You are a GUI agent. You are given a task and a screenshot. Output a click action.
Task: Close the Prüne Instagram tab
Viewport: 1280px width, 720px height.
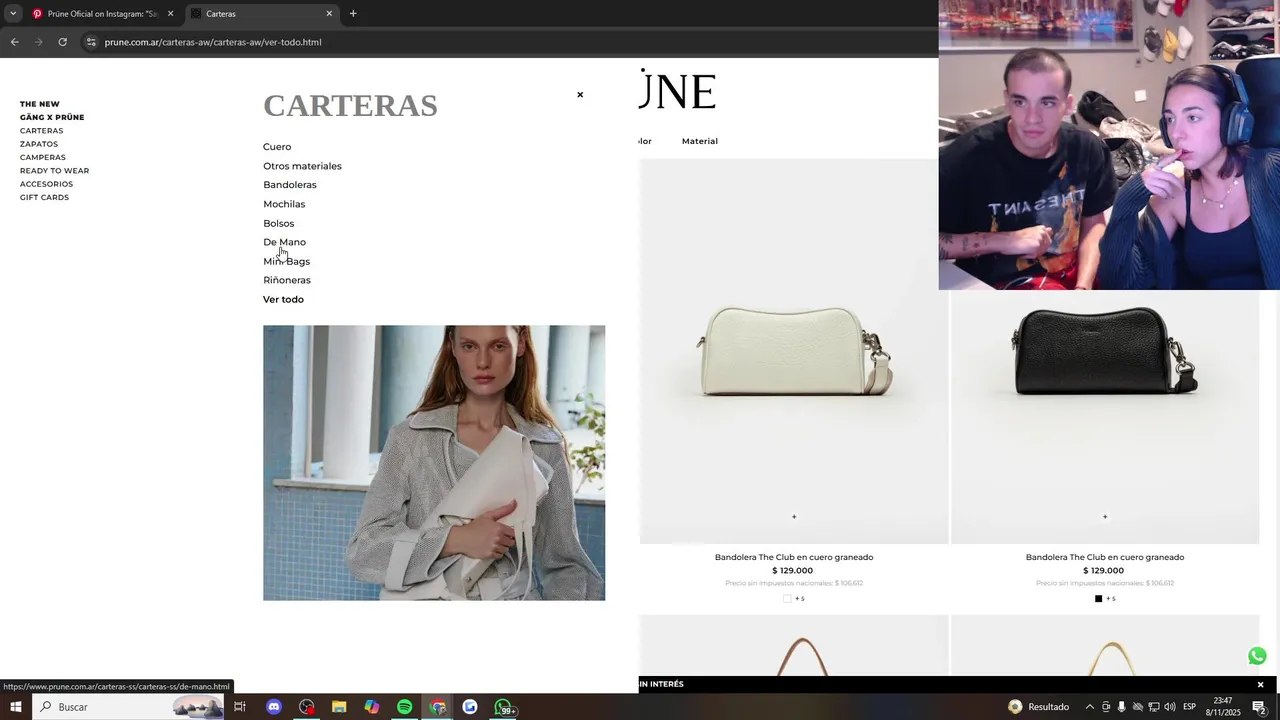pos(170,14)
